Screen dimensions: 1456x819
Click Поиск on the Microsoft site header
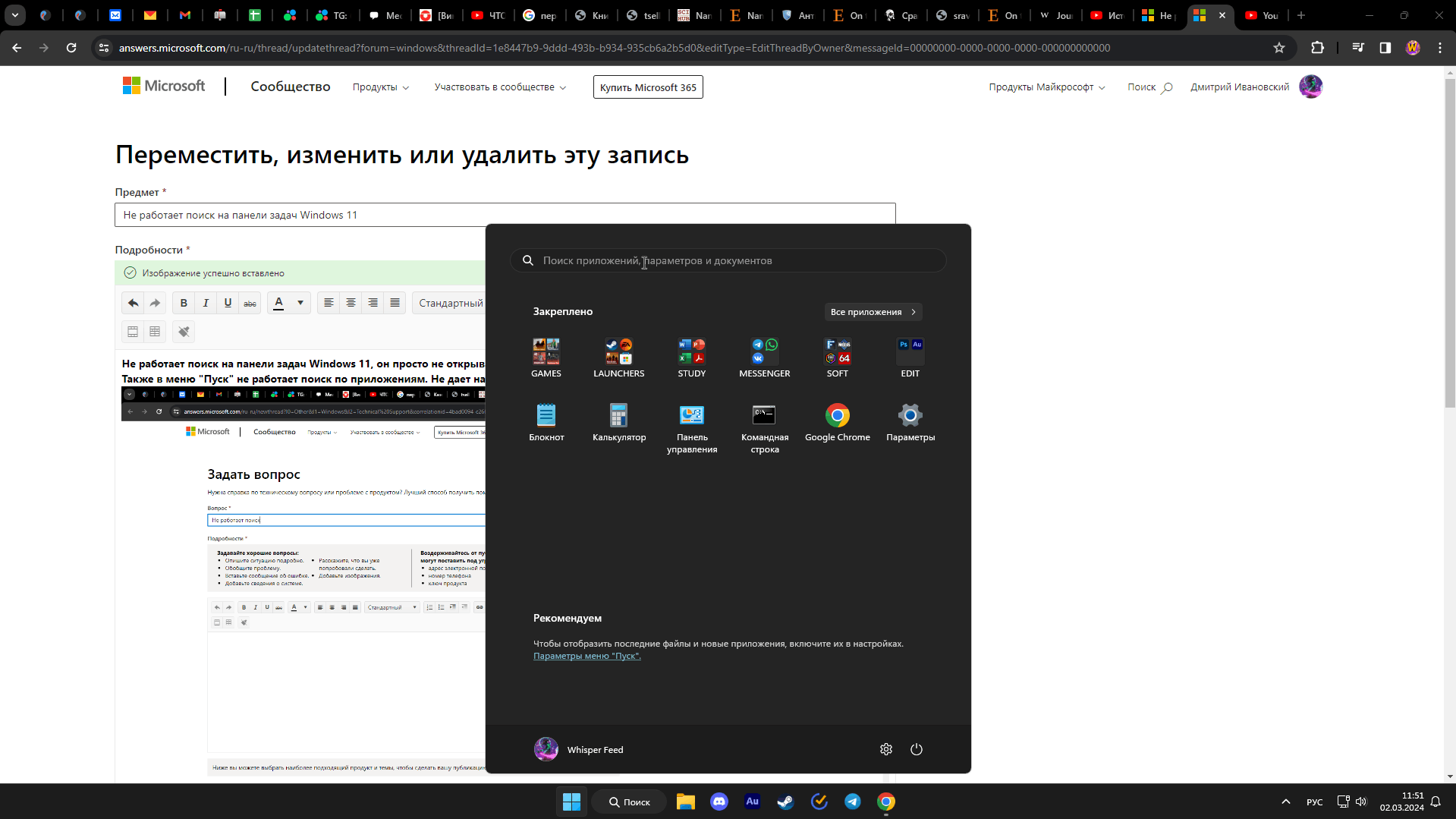(x=1149, y=87)
